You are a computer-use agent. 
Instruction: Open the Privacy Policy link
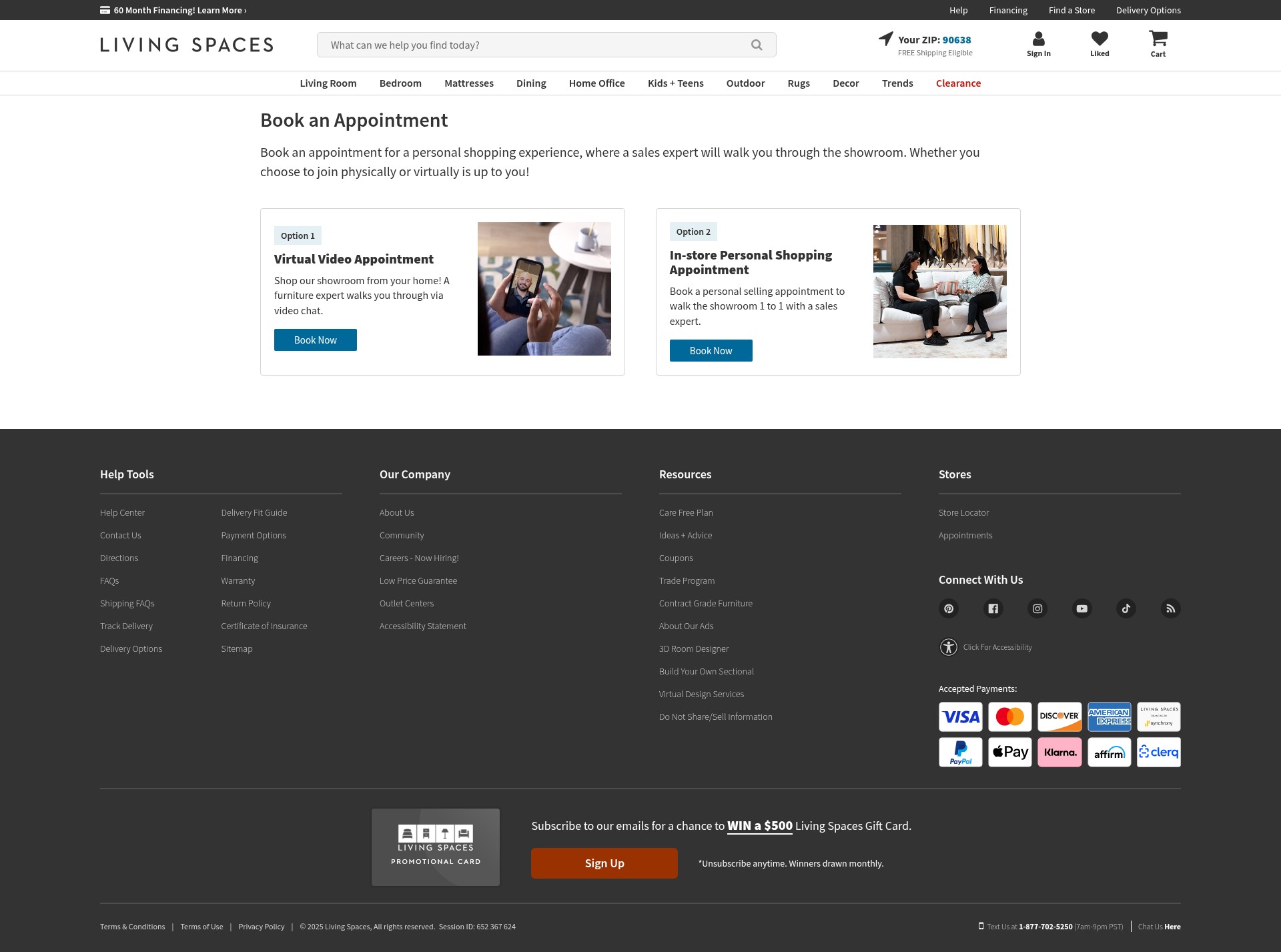coord(262,927)
